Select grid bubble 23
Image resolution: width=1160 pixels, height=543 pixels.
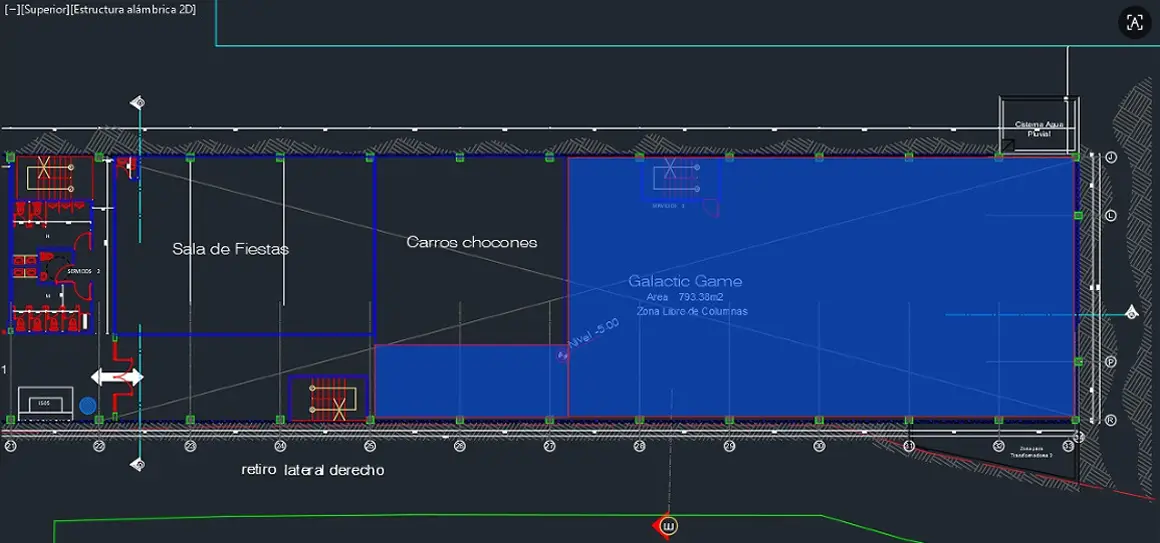coord(190,446)
